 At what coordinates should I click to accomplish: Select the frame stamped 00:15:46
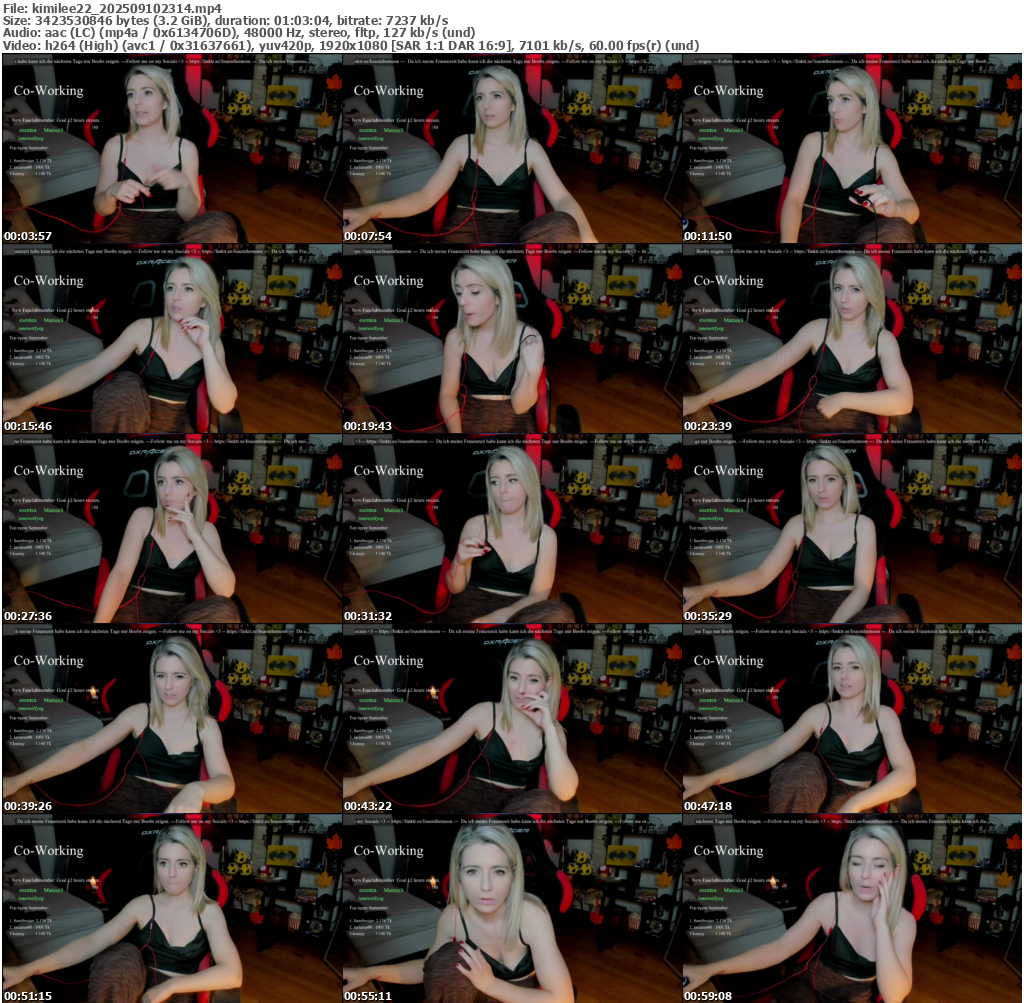pos(172,339)
